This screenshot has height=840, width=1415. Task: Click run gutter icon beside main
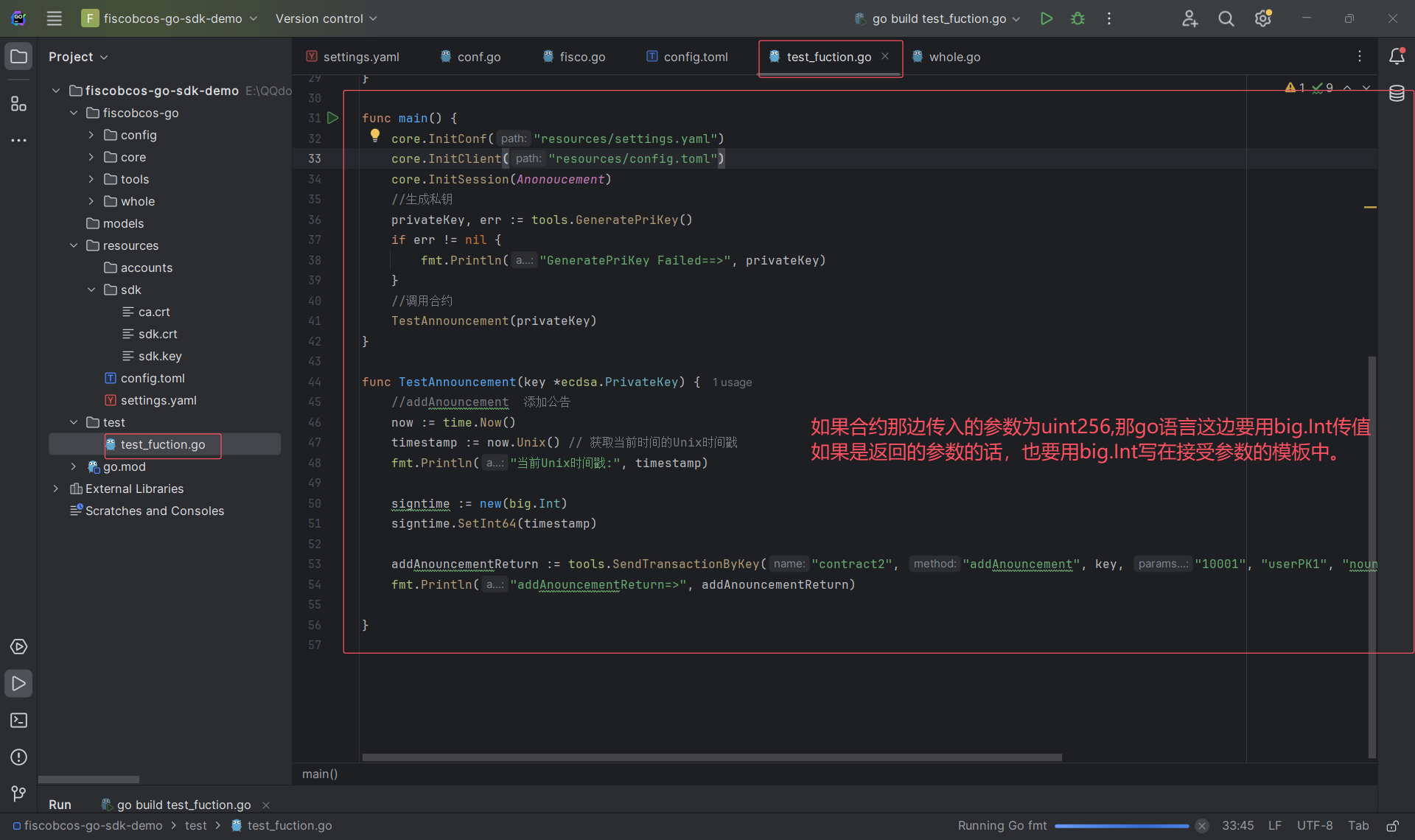(x=333, y=118)
